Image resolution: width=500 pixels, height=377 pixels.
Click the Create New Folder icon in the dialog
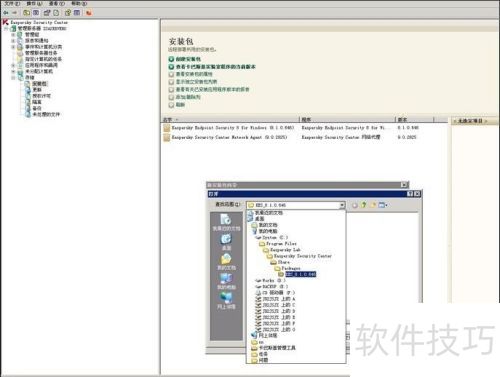click(x=373, y=205)
